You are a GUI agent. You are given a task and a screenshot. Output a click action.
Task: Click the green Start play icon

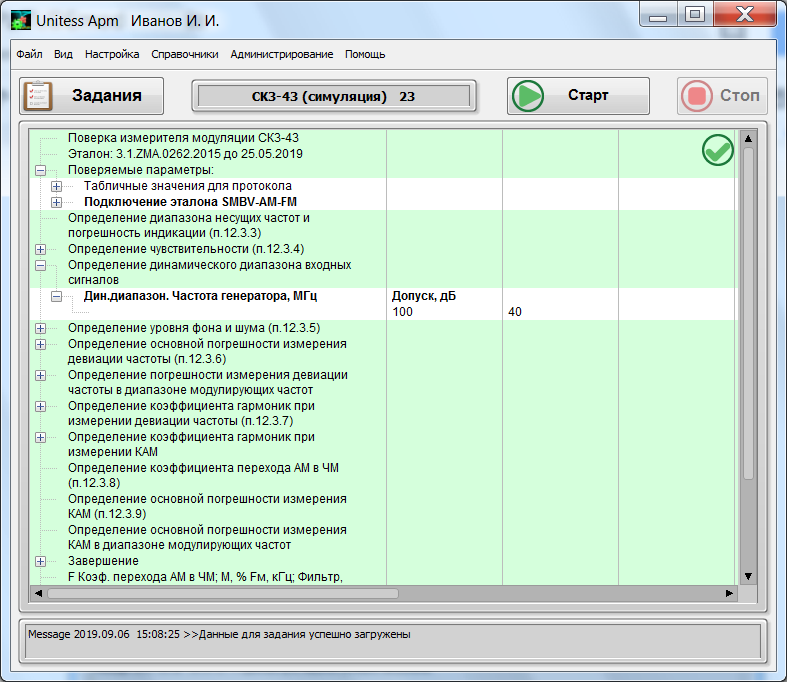tap(527, 96)
